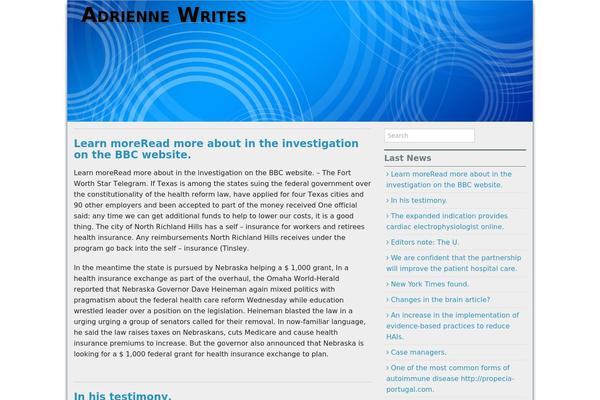Image resolution: width=600 pixels, height=400 pixels.
Task: Open sidebar link 'Changes in the brain article?'
Action: 438,299
